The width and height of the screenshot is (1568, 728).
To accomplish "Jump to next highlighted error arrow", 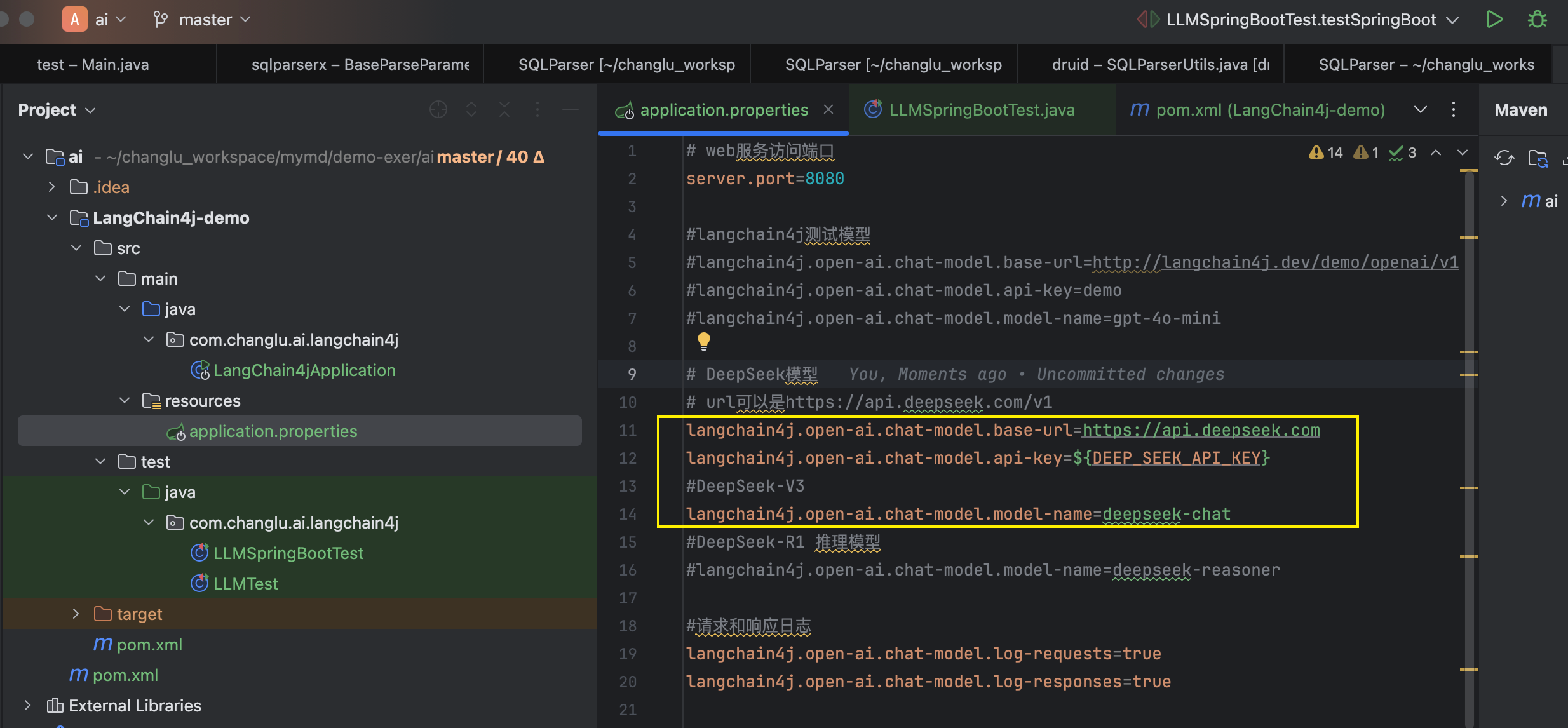I will [1463, 152].
